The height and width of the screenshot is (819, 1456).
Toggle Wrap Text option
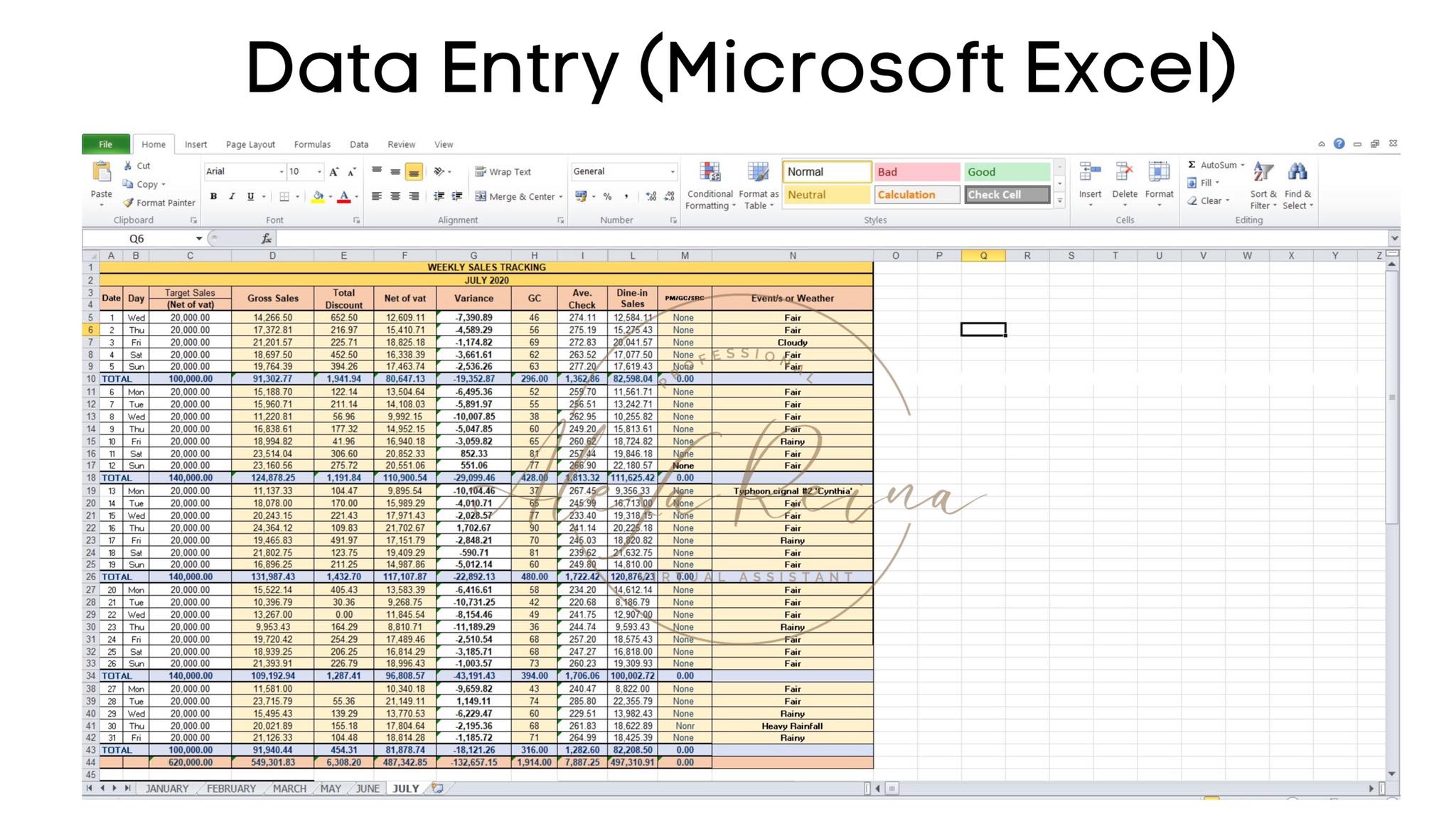pyautogui.click(x=503, y=172)
